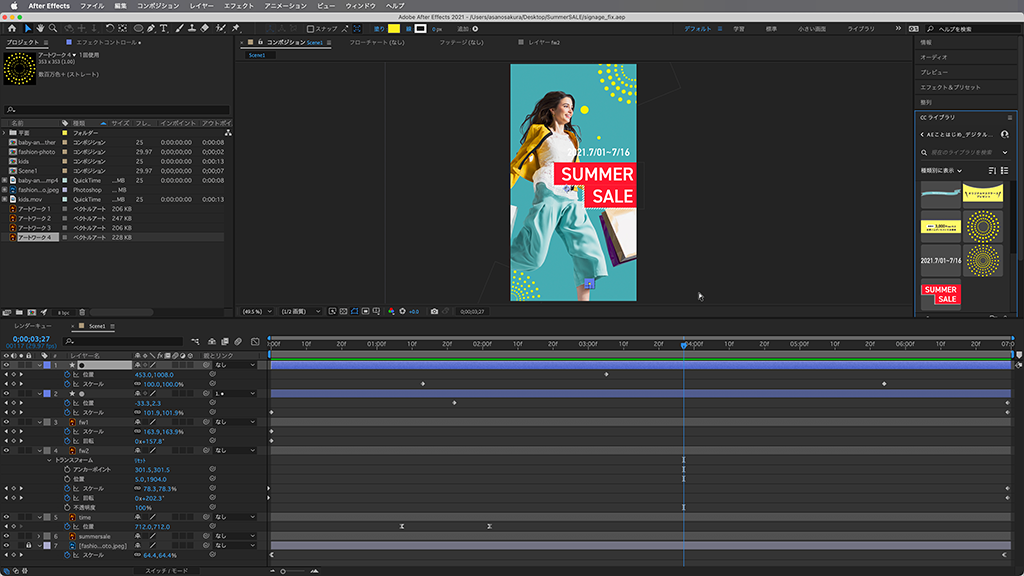Select the Hand tool in the toolbar
This screenshot has width=1024, height=576.
(41, 28)
